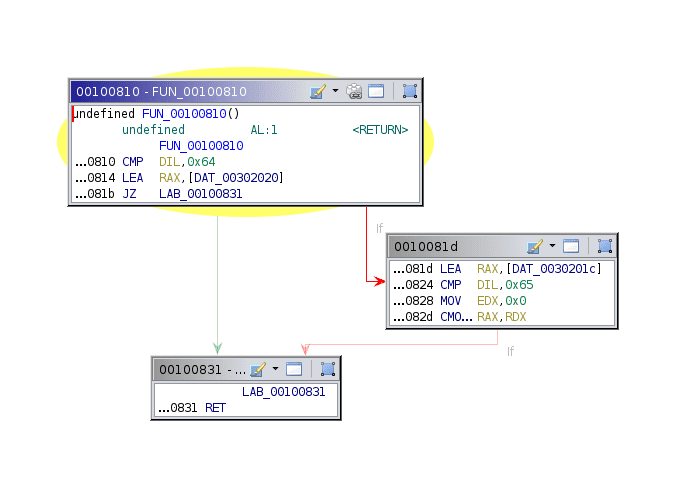The height and width of the screenshot is (491, 687).
Task: Click group vertices icon on block 00100831
Action: coord(327,369)
